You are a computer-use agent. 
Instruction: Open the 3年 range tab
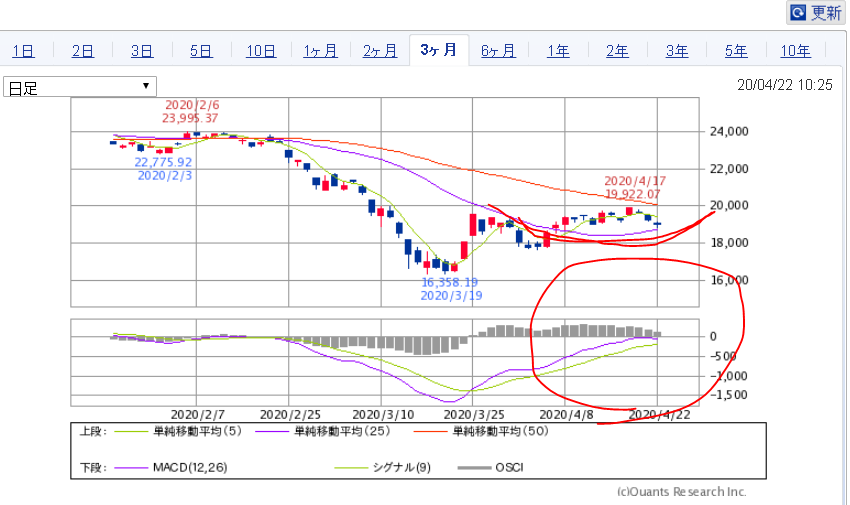[x=677, y=50]
